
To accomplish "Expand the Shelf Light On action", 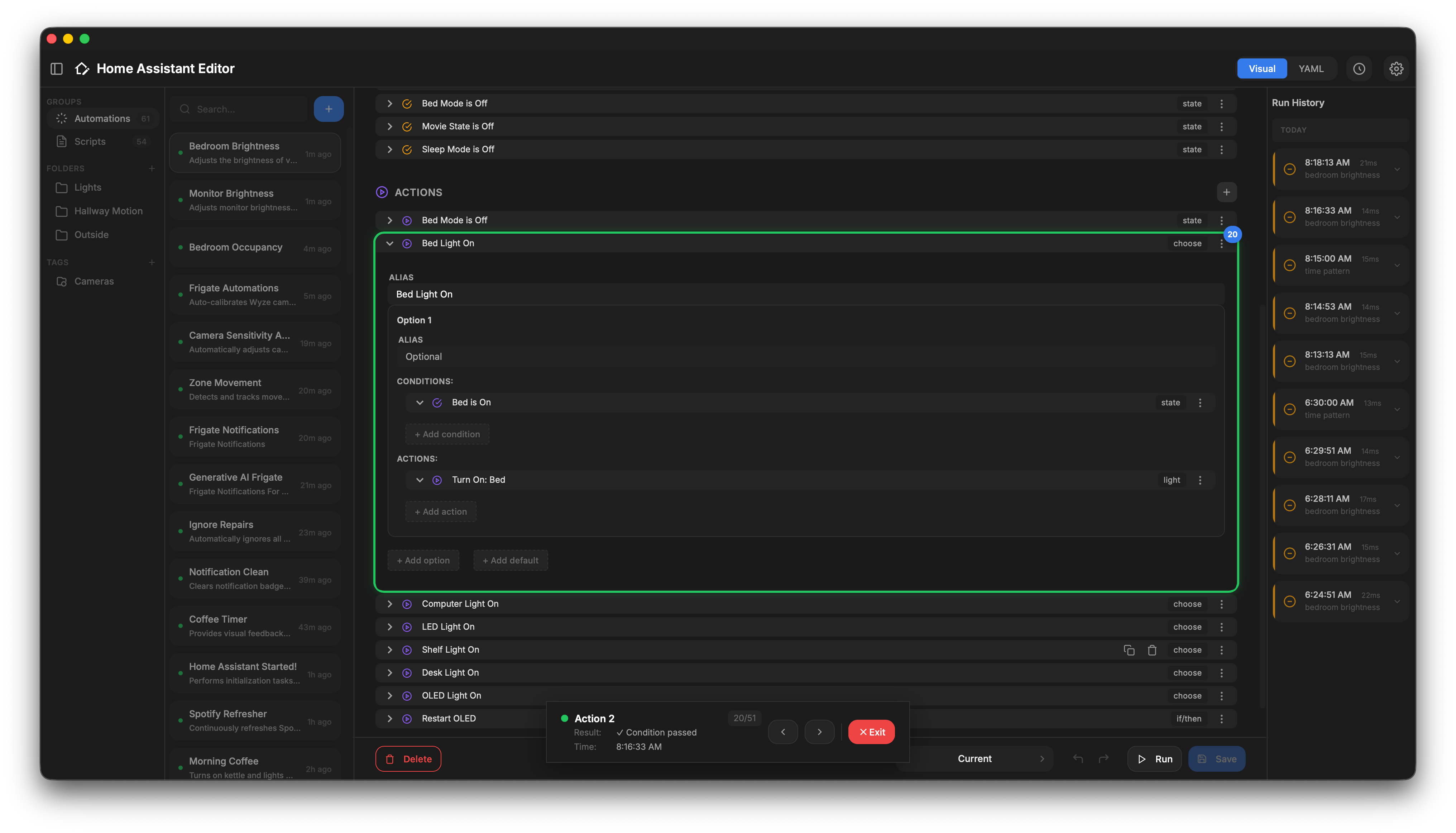I will pos(390,650).
